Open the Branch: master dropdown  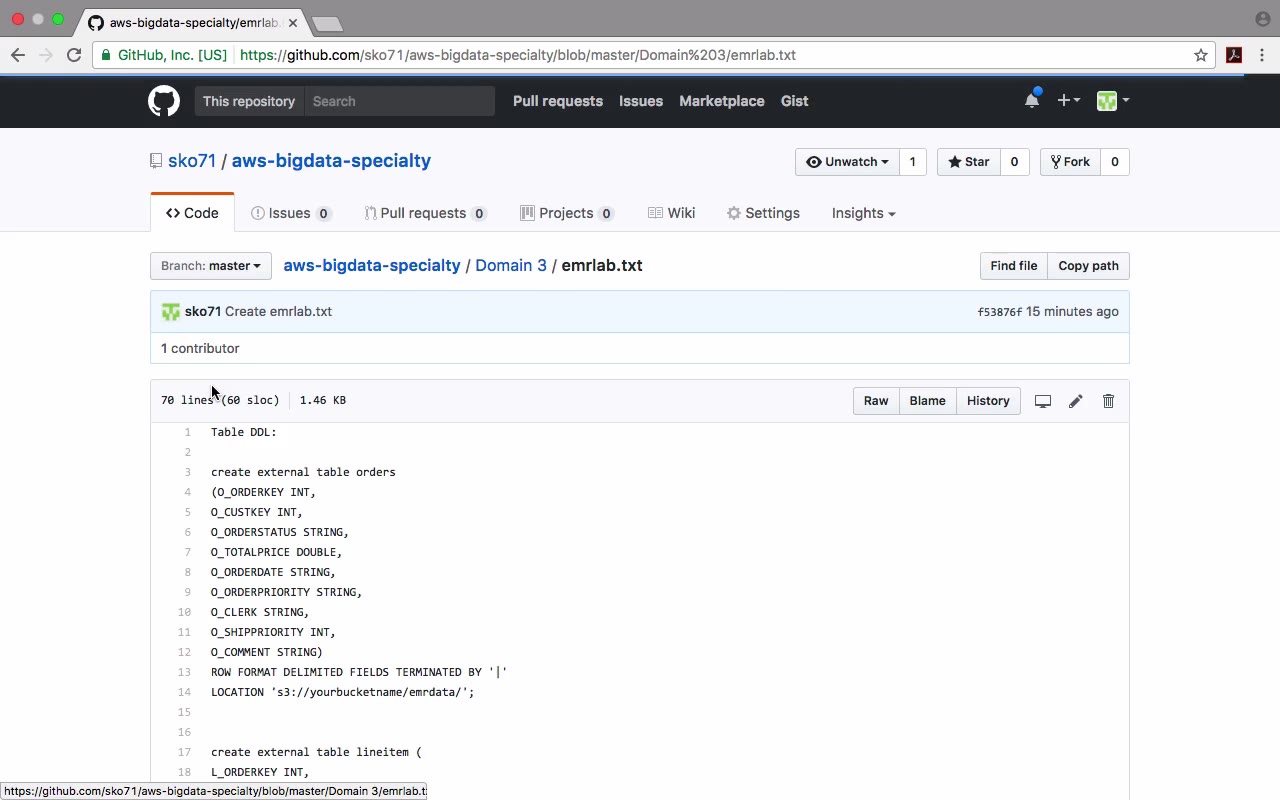click(x=210, y=266)
